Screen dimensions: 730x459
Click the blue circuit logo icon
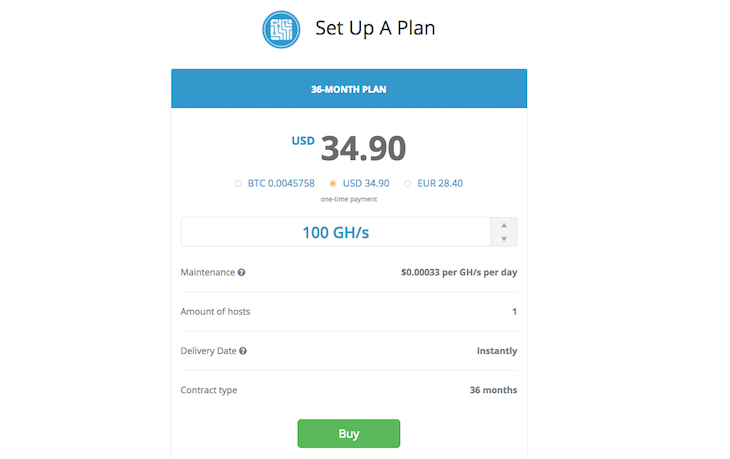point(281,29)
